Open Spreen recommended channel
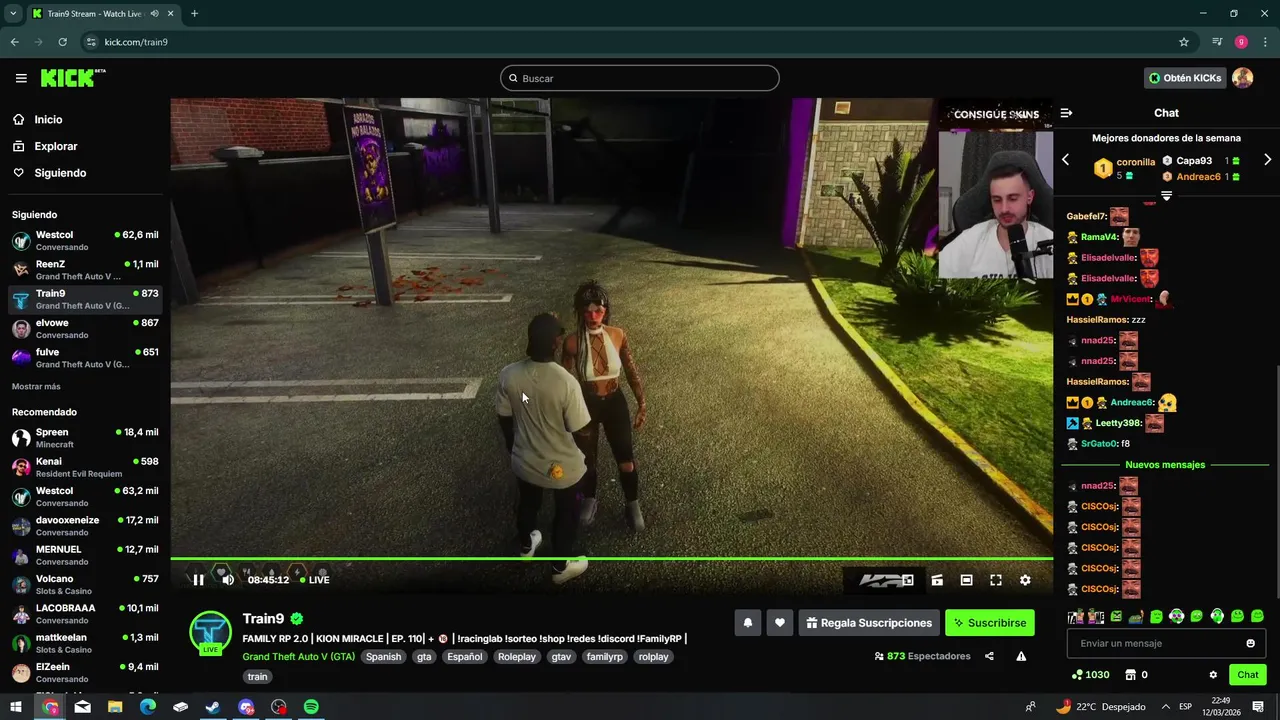Screen dimensions: 1280x720 (x=85, y=438)
